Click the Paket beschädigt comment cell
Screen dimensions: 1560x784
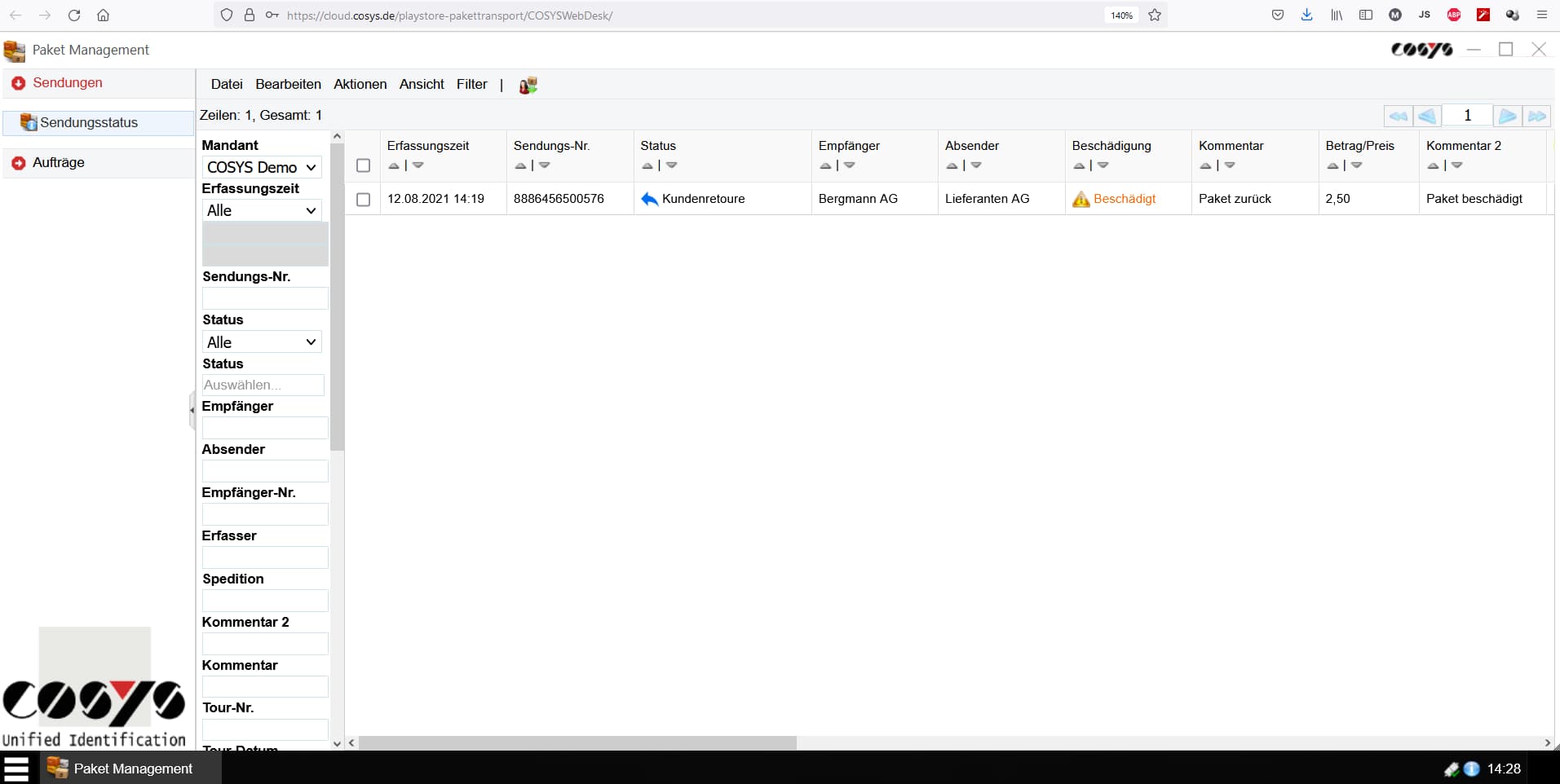pos(1483,199)
